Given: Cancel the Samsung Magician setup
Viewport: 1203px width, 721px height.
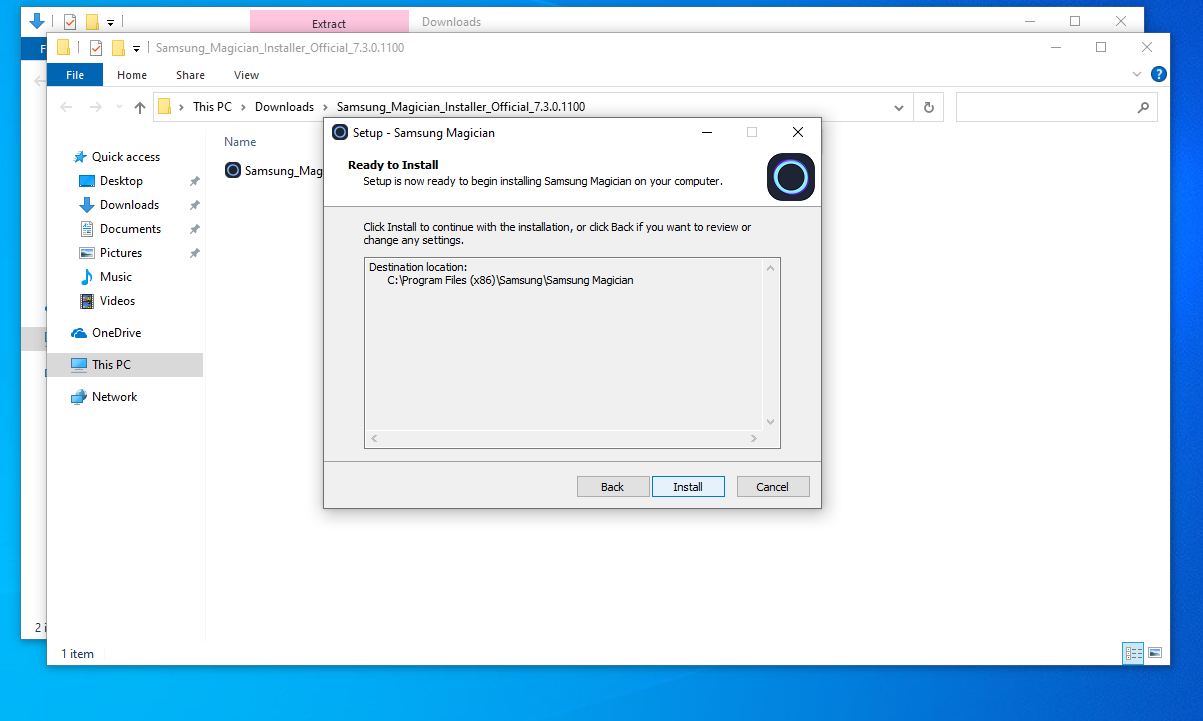Looking at the screenshot, I should click(773, 487).
